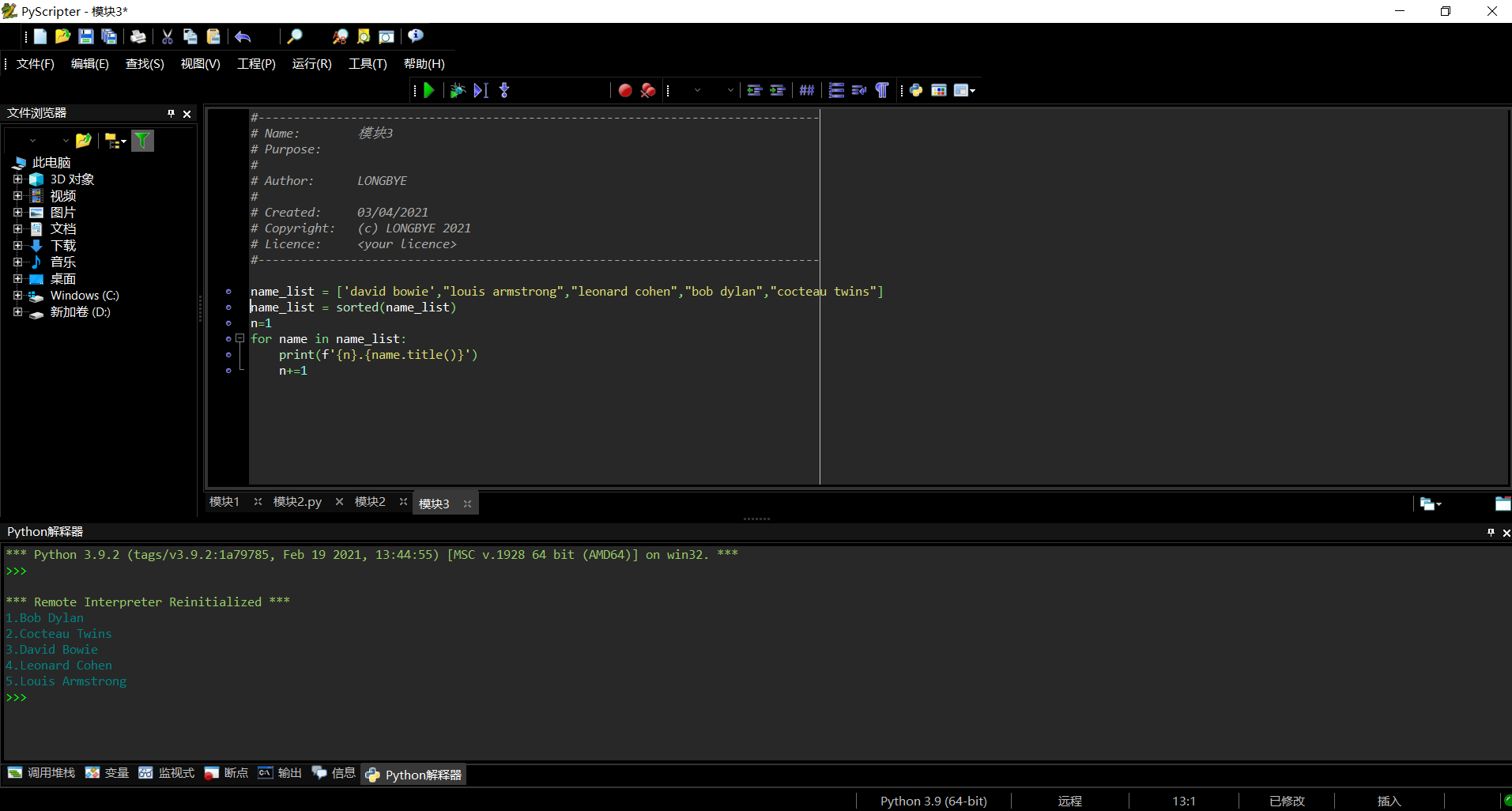Expand the Windows (C:) drive node

(17, 296)
